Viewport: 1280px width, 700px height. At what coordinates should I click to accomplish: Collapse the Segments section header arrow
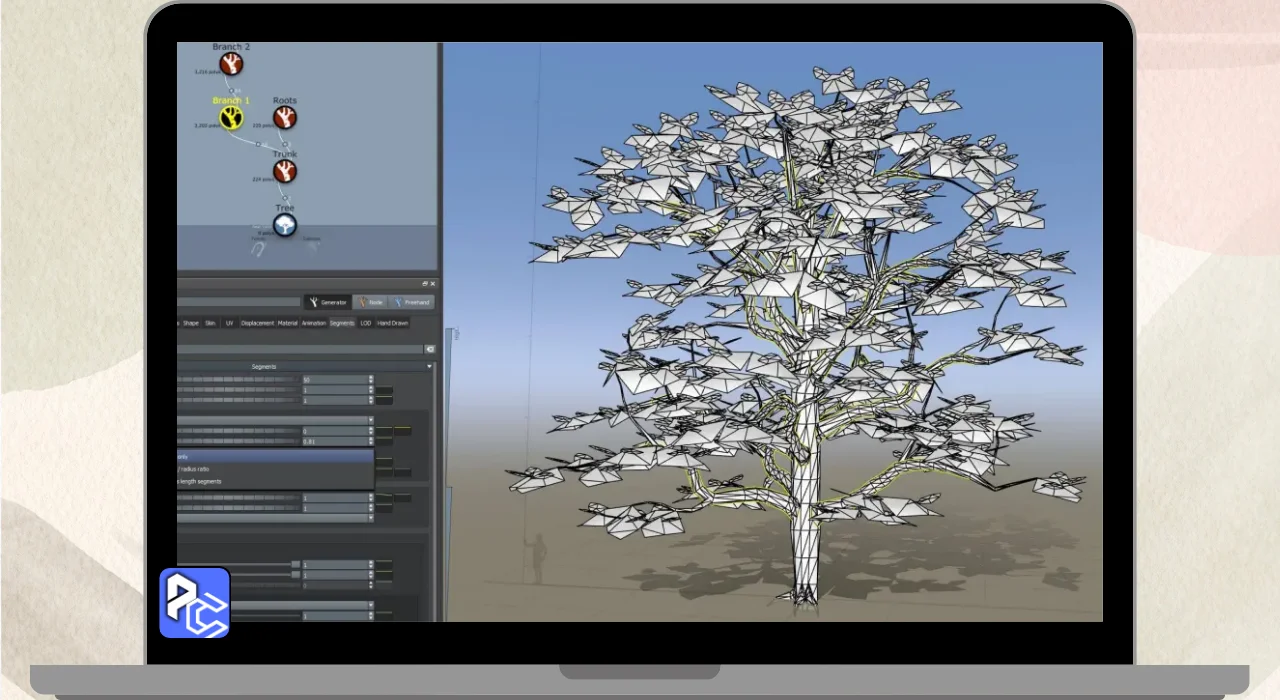click(x=429, y=367)
